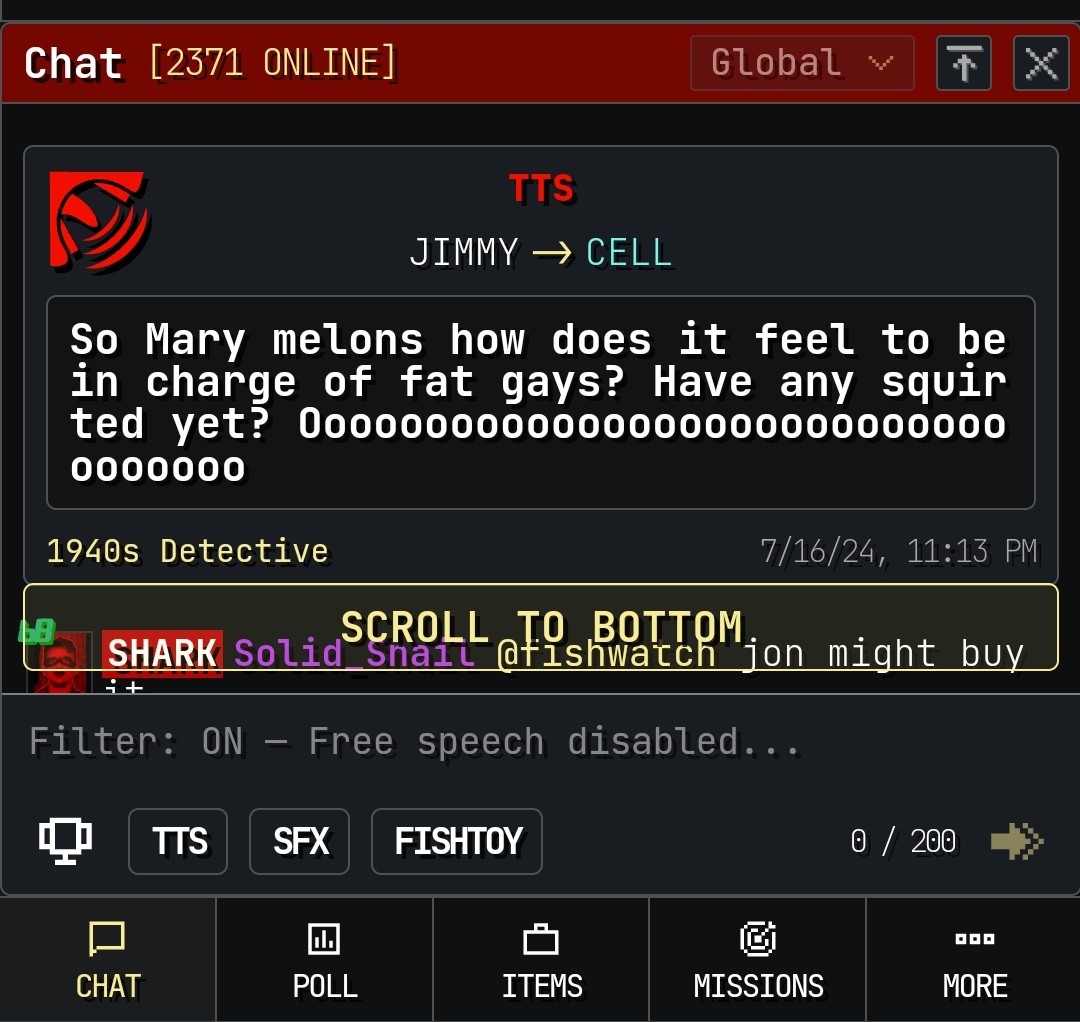
Task: Select the FISHTOY button
Action: coord(457,841)
